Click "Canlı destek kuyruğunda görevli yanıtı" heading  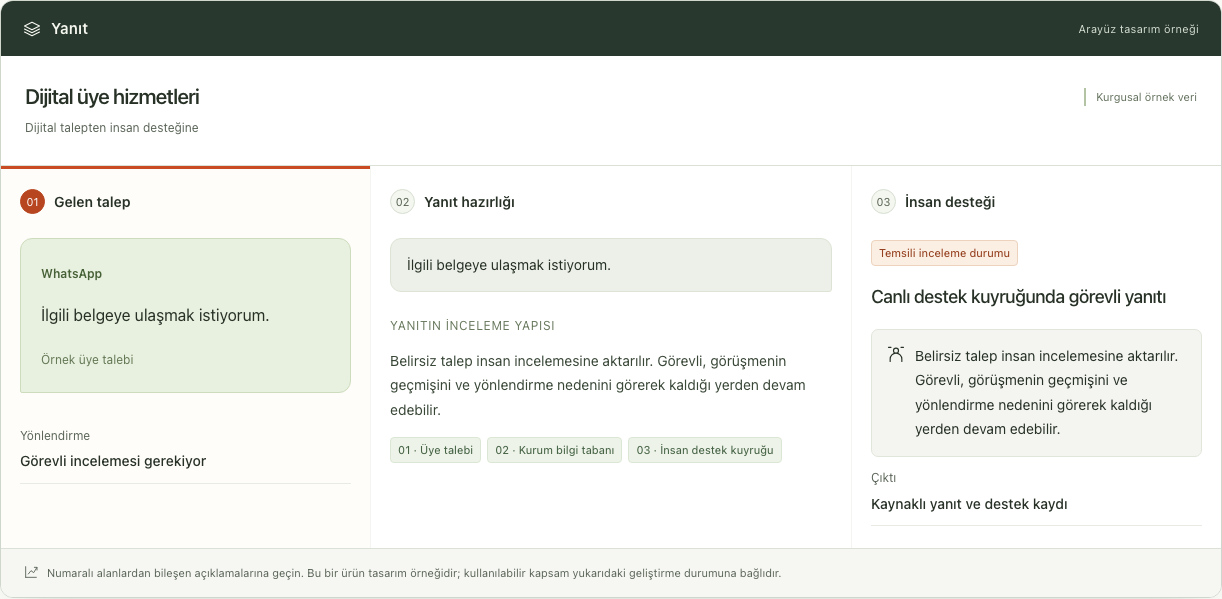point(1018,297)
